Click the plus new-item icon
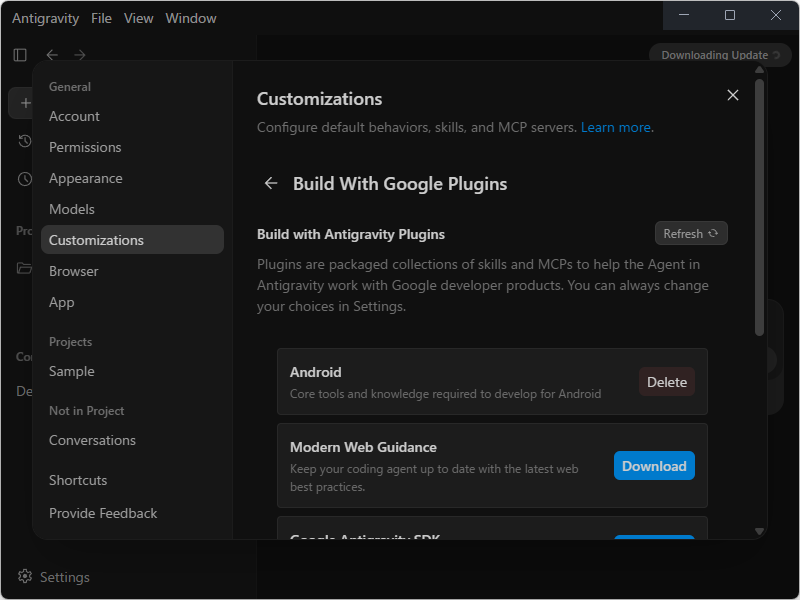 click(x=25, y=103)
